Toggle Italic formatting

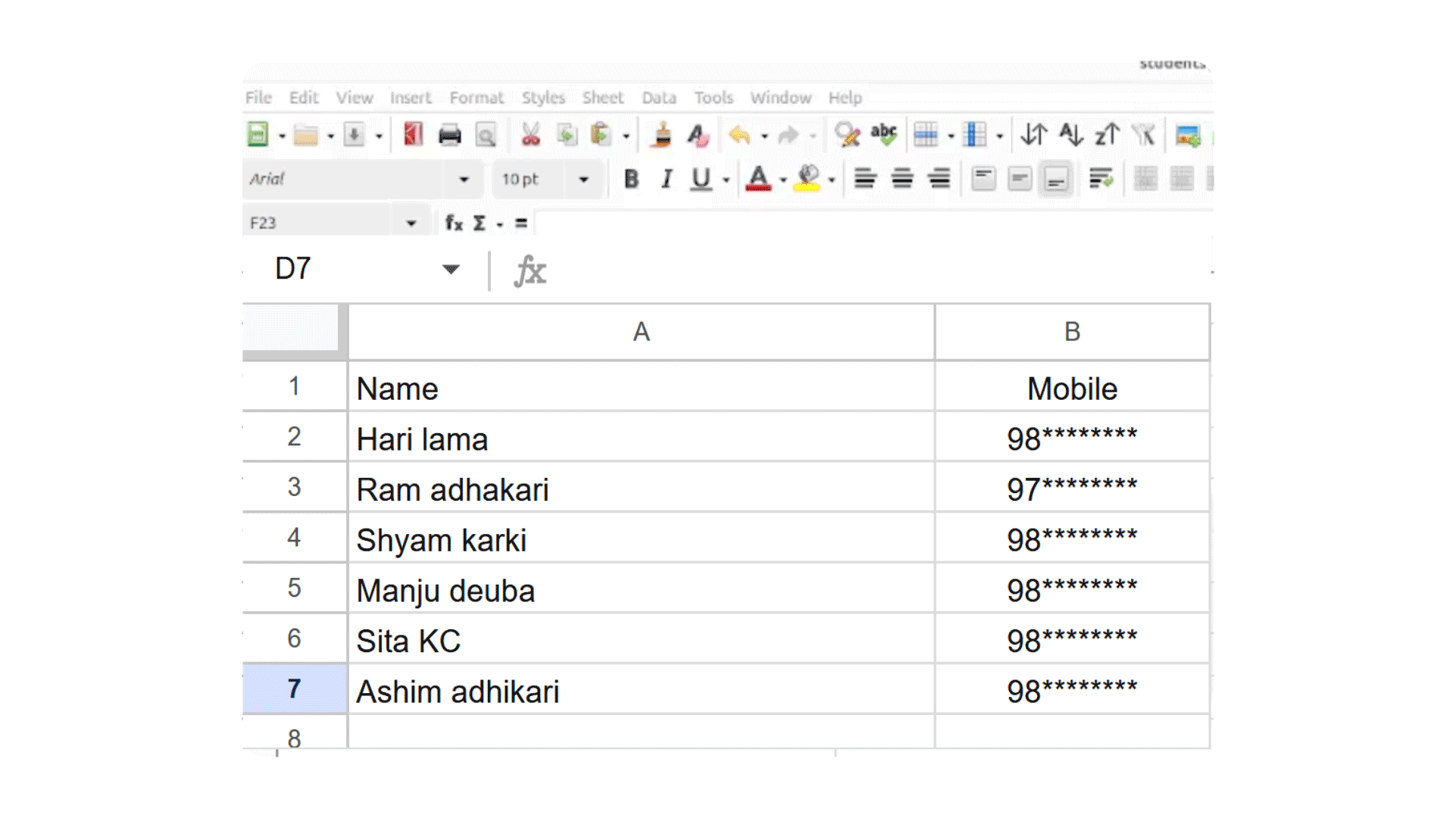tap(666, 179)
